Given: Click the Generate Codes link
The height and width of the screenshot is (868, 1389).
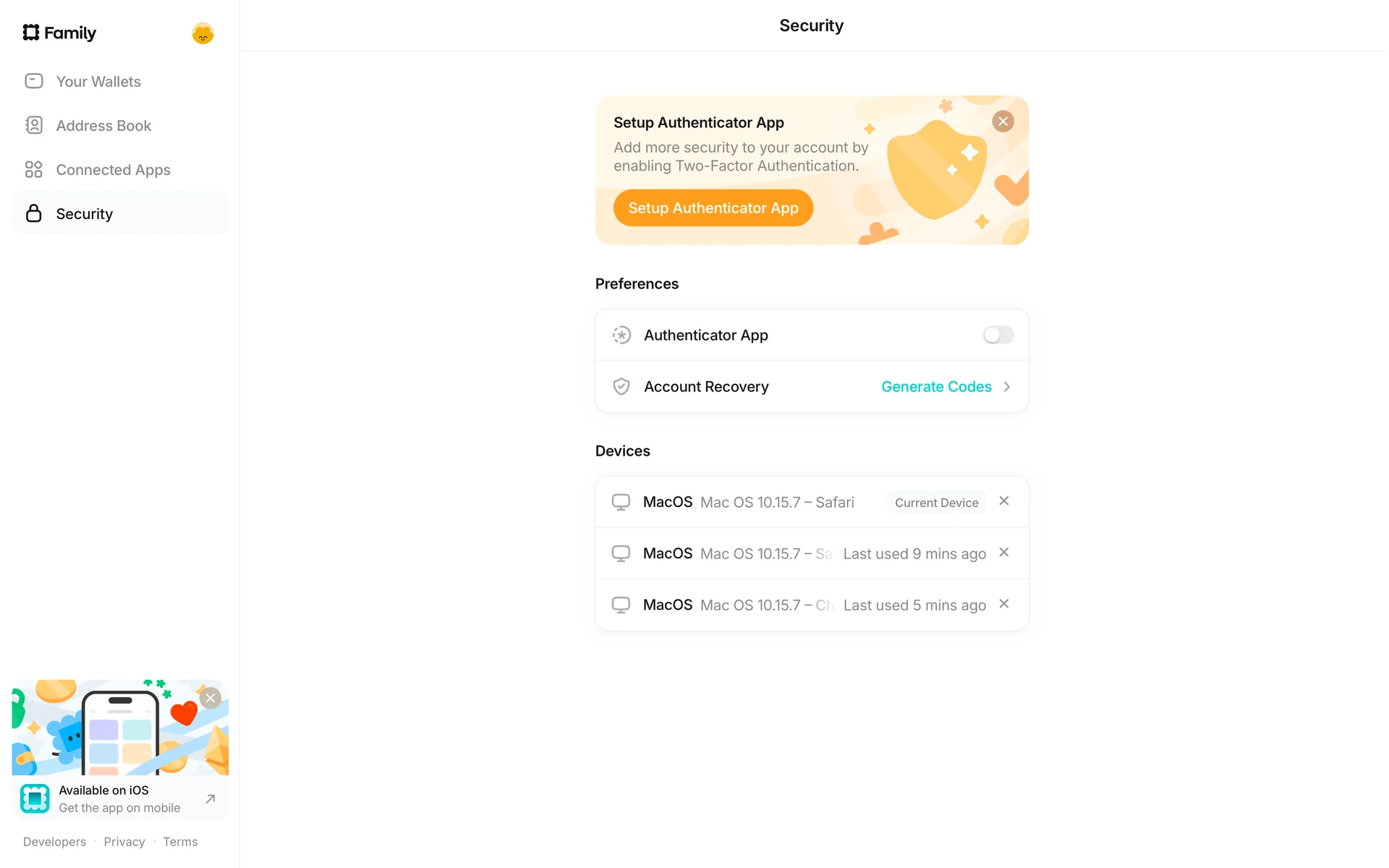Looking at the screenshot, I should (x=936, y=387).
